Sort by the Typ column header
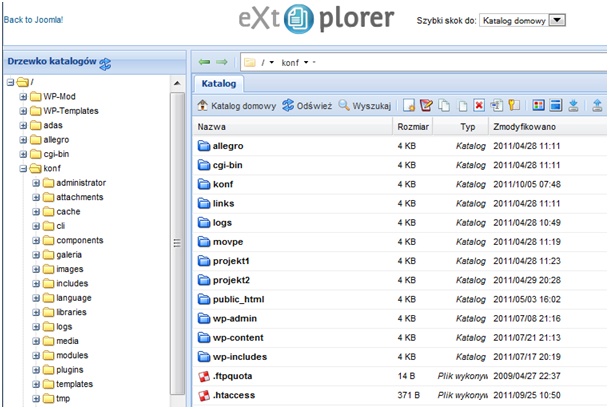 [x=460, y=127]
